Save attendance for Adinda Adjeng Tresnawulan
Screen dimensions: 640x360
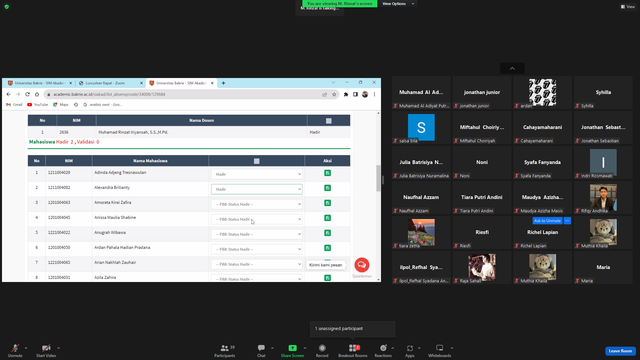pyautogui.click(x=327, y=173)
